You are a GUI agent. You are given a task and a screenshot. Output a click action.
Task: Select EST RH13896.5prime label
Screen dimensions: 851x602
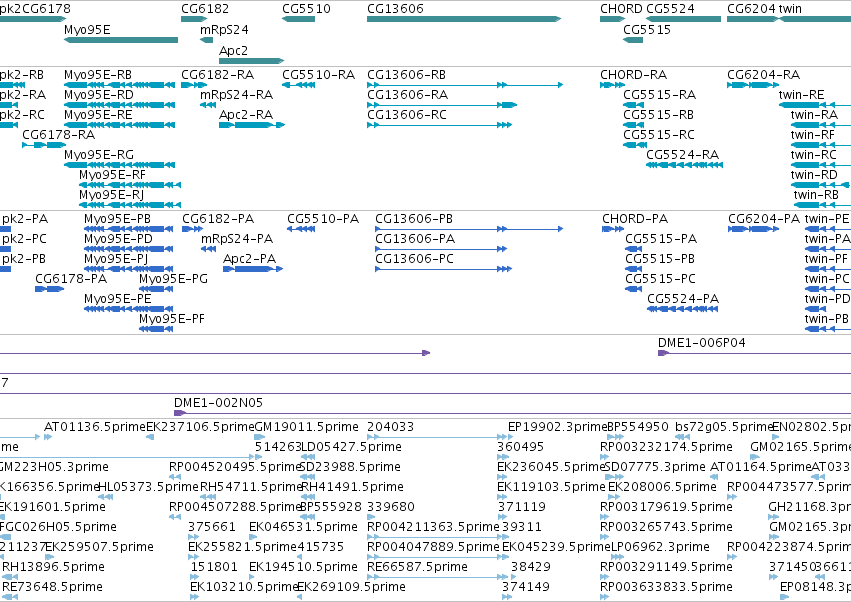[x=53, y=567]
